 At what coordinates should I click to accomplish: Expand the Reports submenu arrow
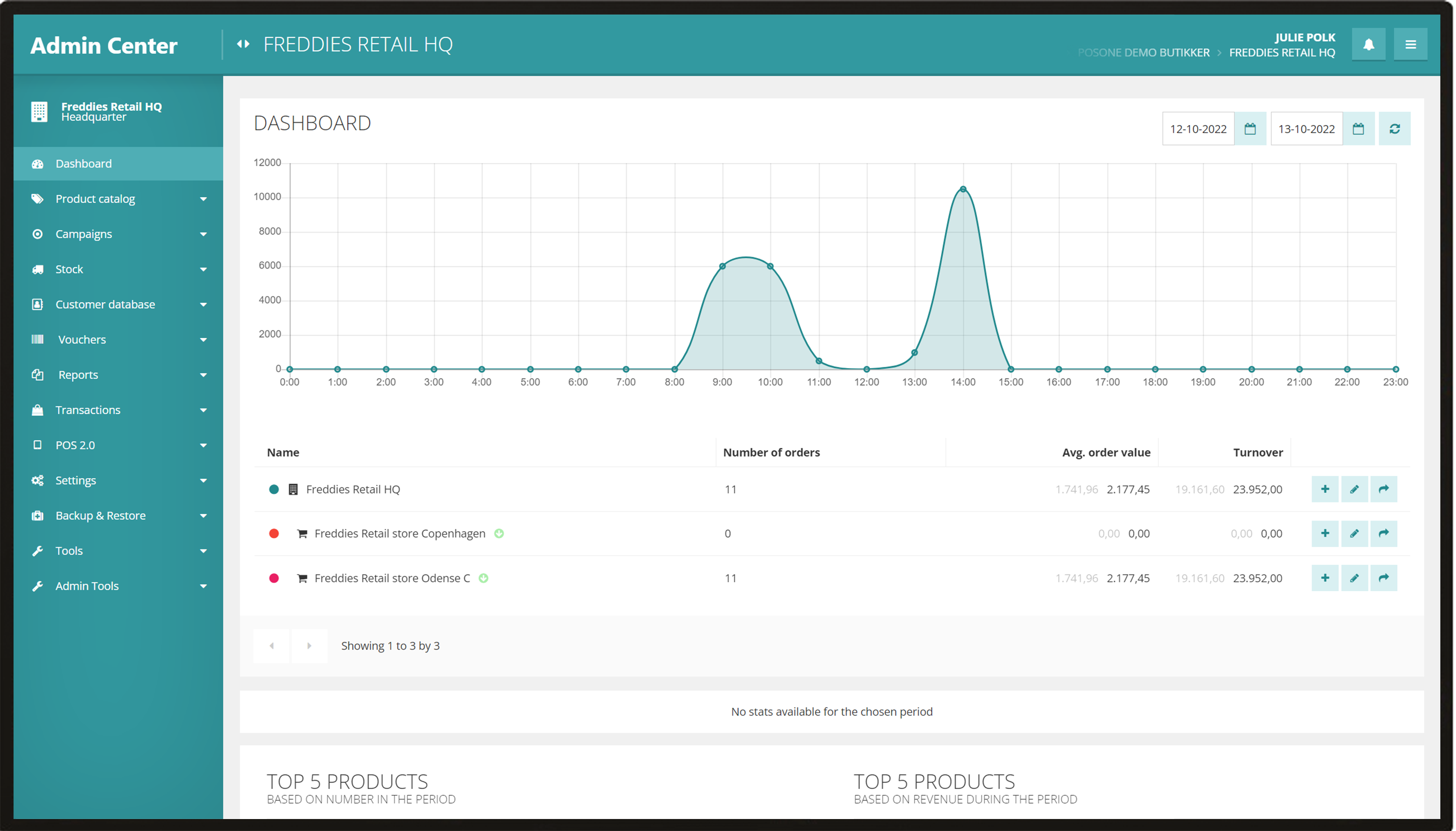click(x=203, y=375)
